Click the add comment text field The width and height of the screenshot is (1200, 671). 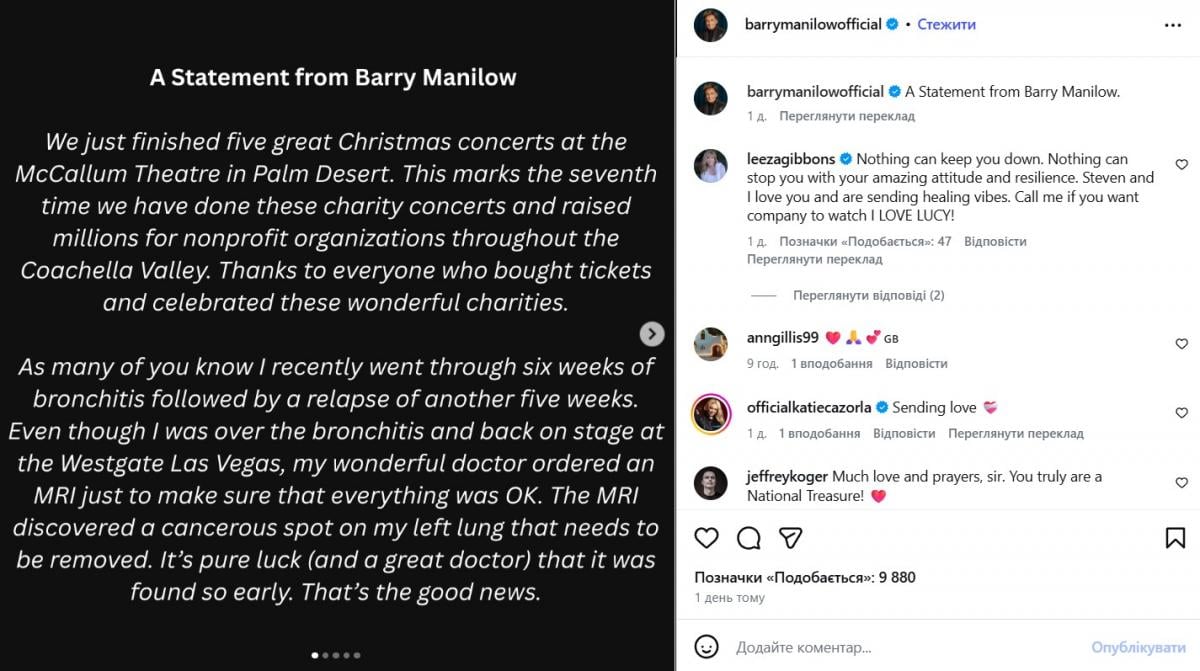900,647
